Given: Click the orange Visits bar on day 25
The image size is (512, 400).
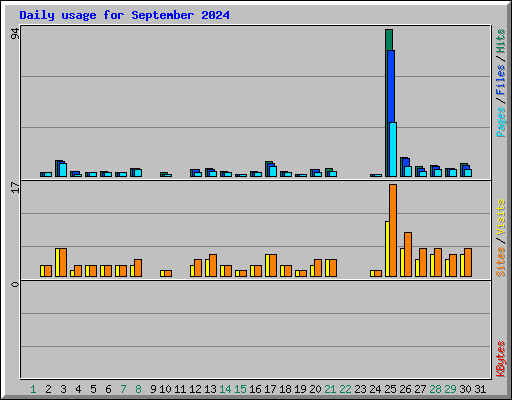Looking at the screenshot, I should (x=393, y=230).
